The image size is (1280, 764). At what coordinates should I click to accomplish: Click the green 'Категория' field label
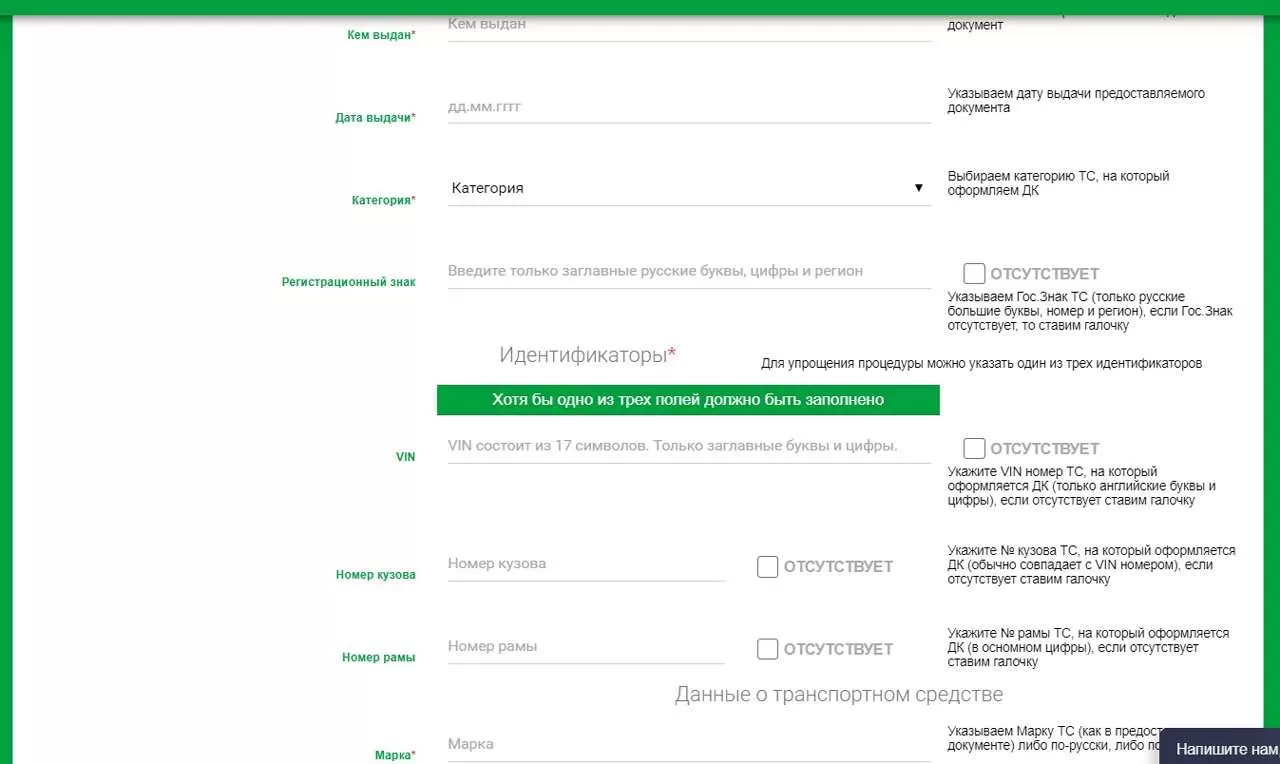click(383, 200)
